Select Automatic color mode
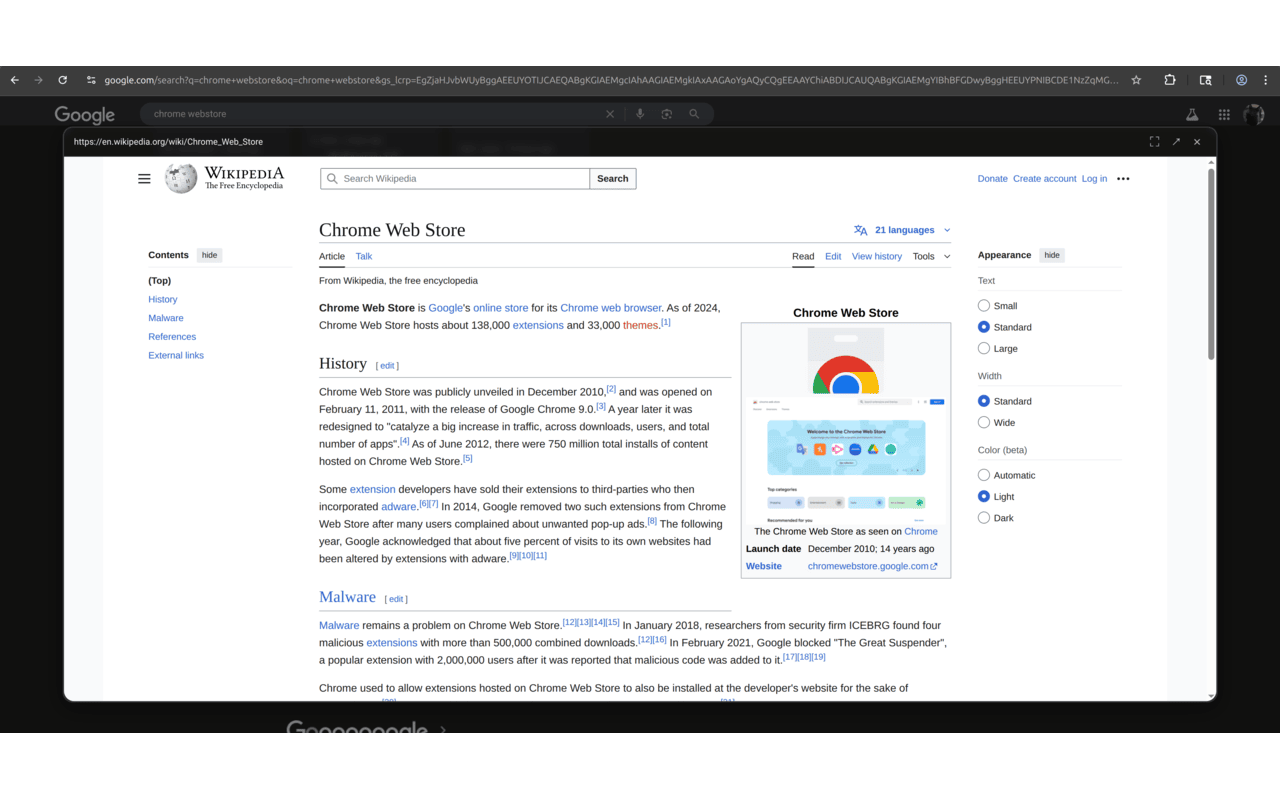The image size is (1280, 800). click(x=984, y=475)
